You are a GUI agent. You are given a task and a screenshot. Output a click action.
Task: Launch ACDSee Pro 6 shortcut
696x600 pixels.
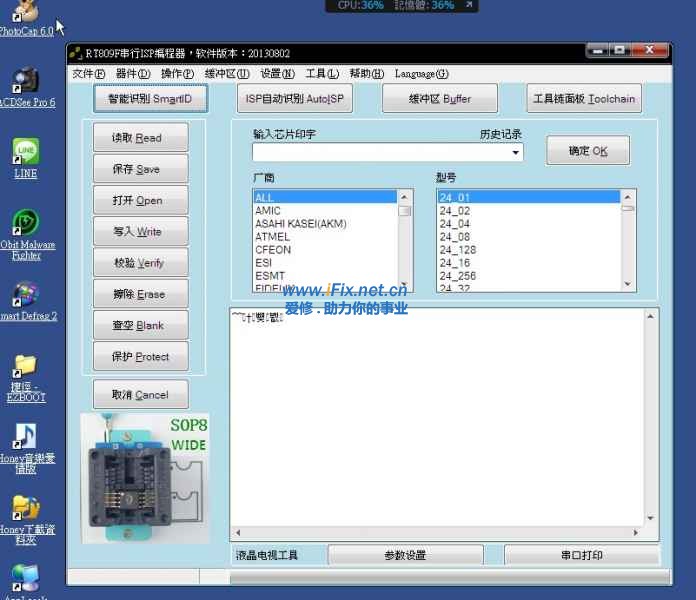click(25, 83)
